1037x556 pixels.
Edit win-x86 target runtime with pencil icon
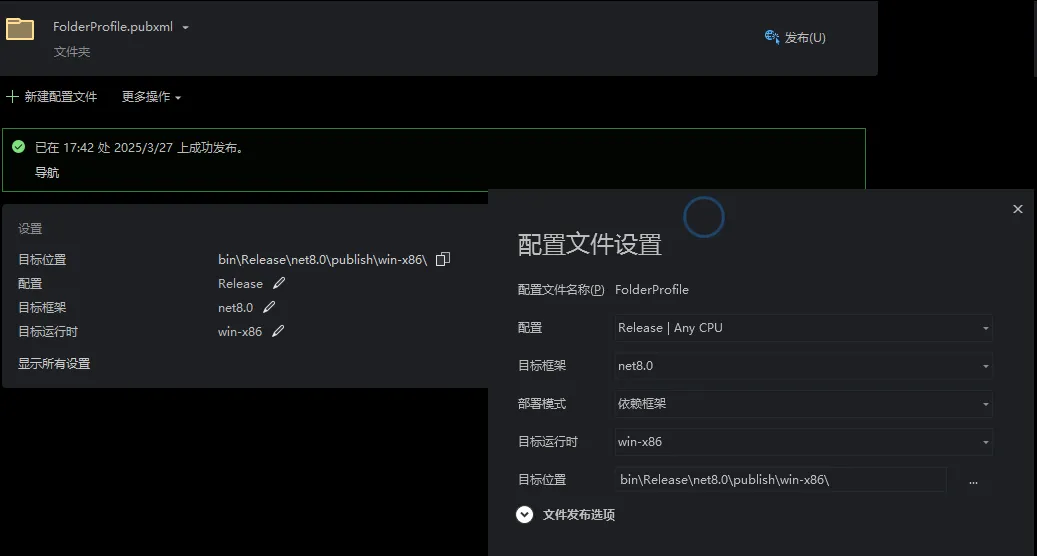278,331
